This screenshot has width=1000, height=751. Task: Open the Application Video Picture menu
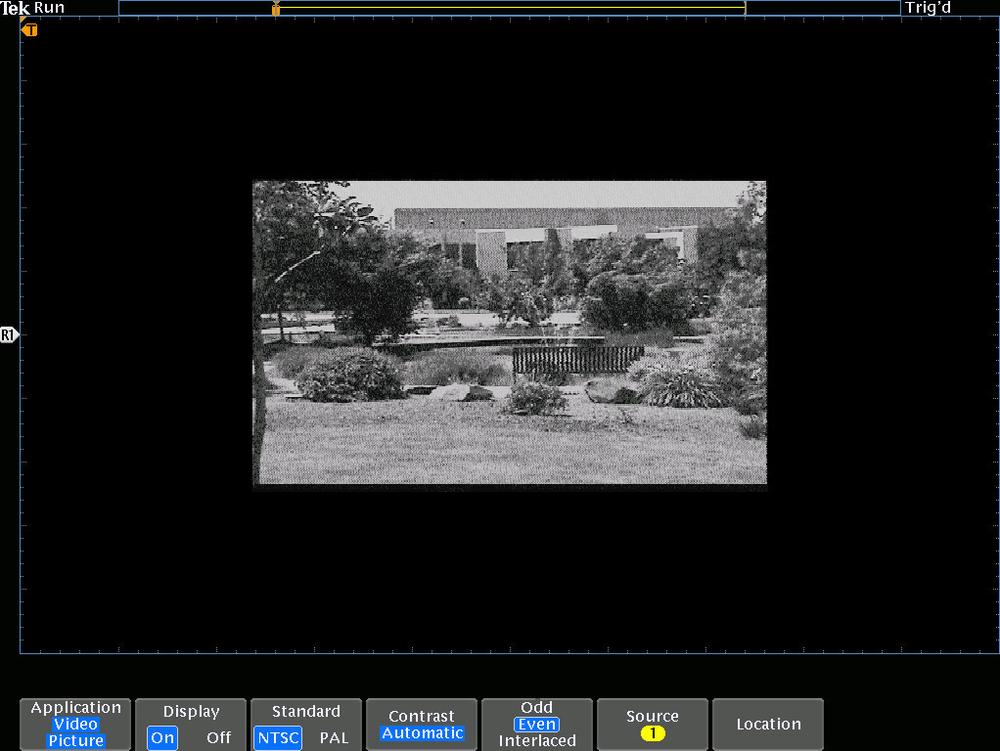tap(75, 724)
